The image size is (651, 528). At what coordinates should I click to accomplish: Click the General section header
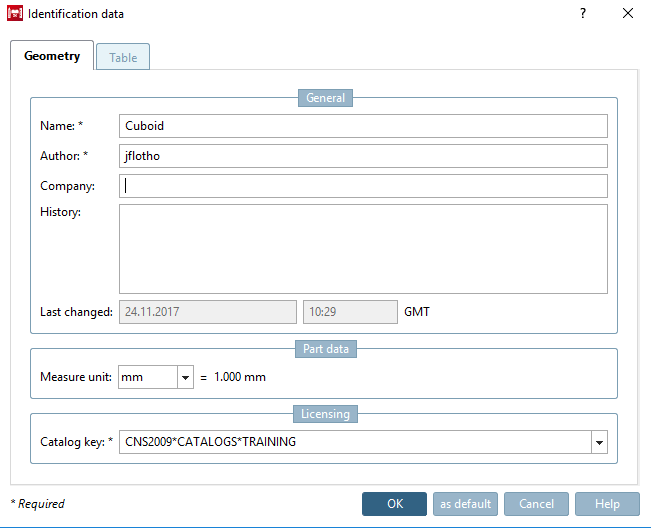click(326, 98)
